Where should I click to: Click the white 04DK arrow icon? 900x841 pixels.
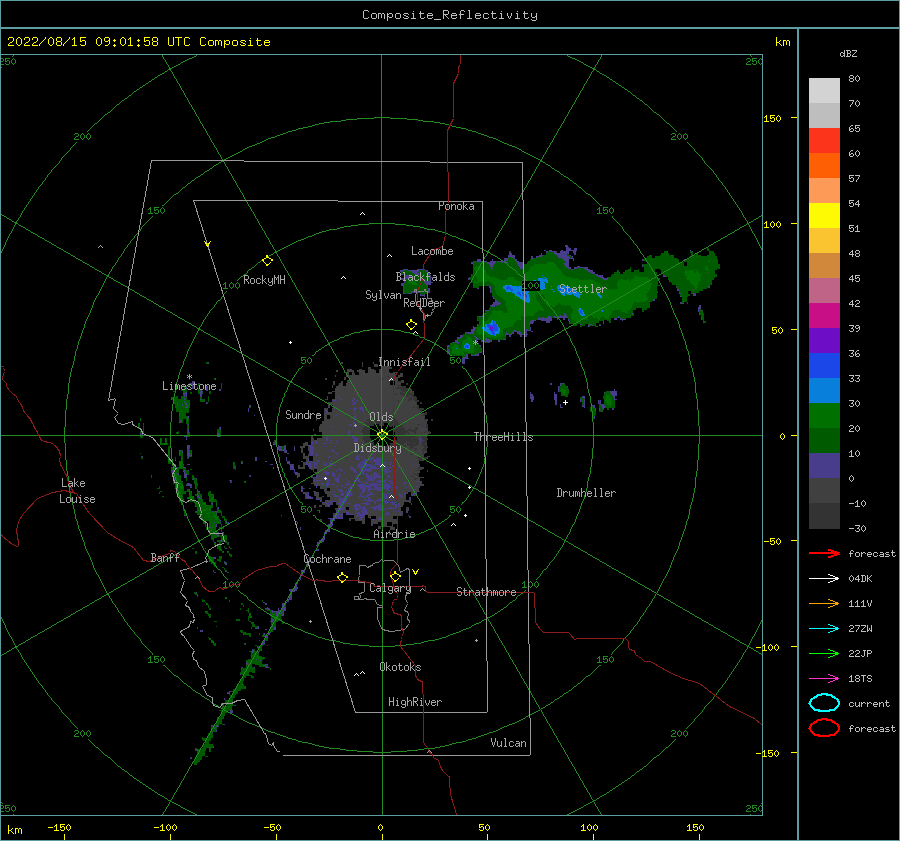824,578
